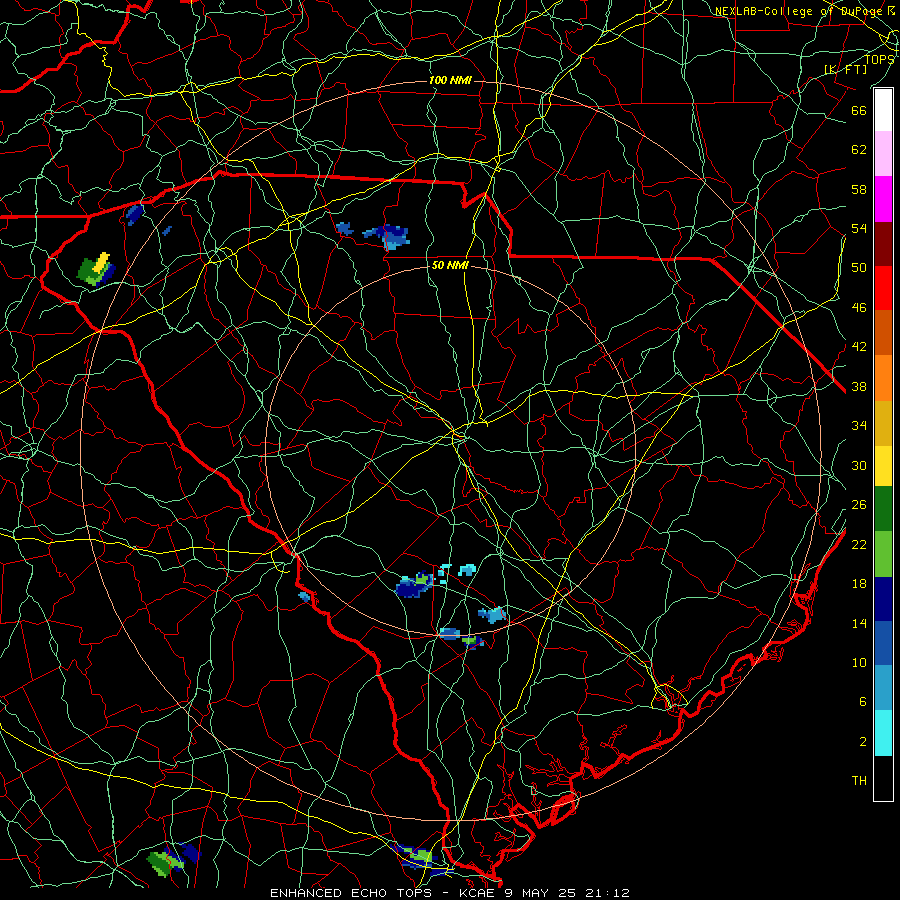Click the "10" legend value

[859, 662]
